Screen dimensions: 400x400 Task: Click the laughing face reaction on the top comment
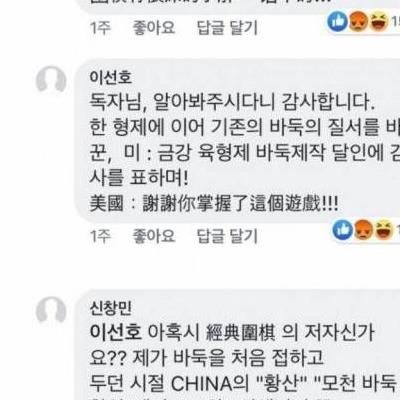pos(379,22)
